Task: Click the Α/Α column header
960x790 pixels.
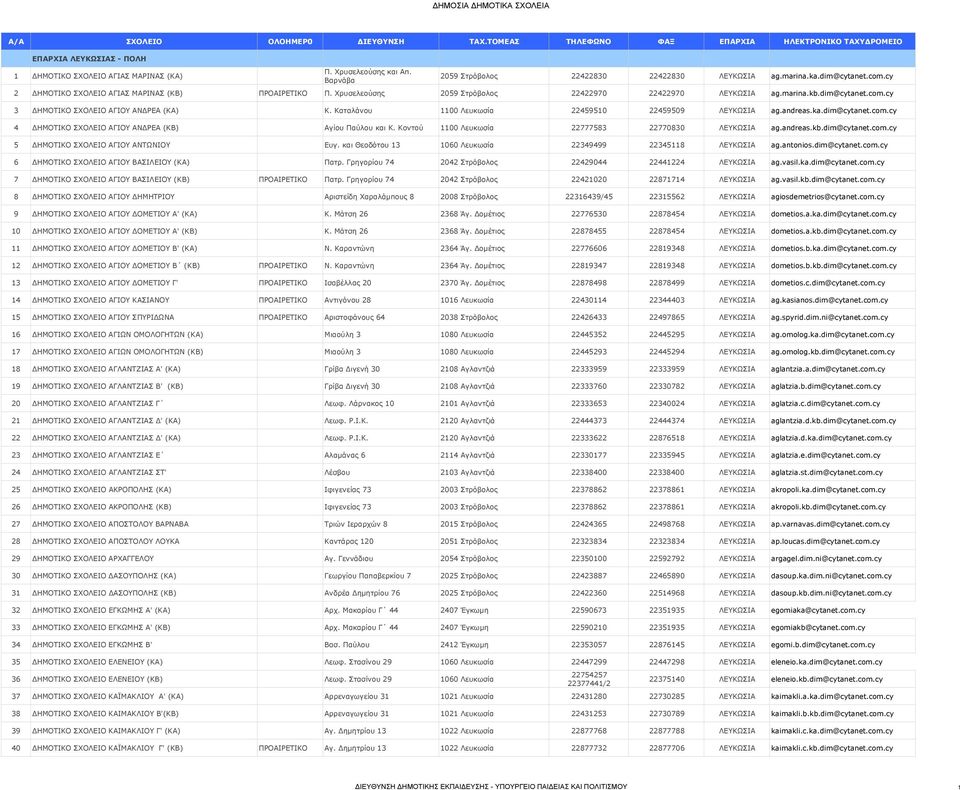Action: [16, 42]
